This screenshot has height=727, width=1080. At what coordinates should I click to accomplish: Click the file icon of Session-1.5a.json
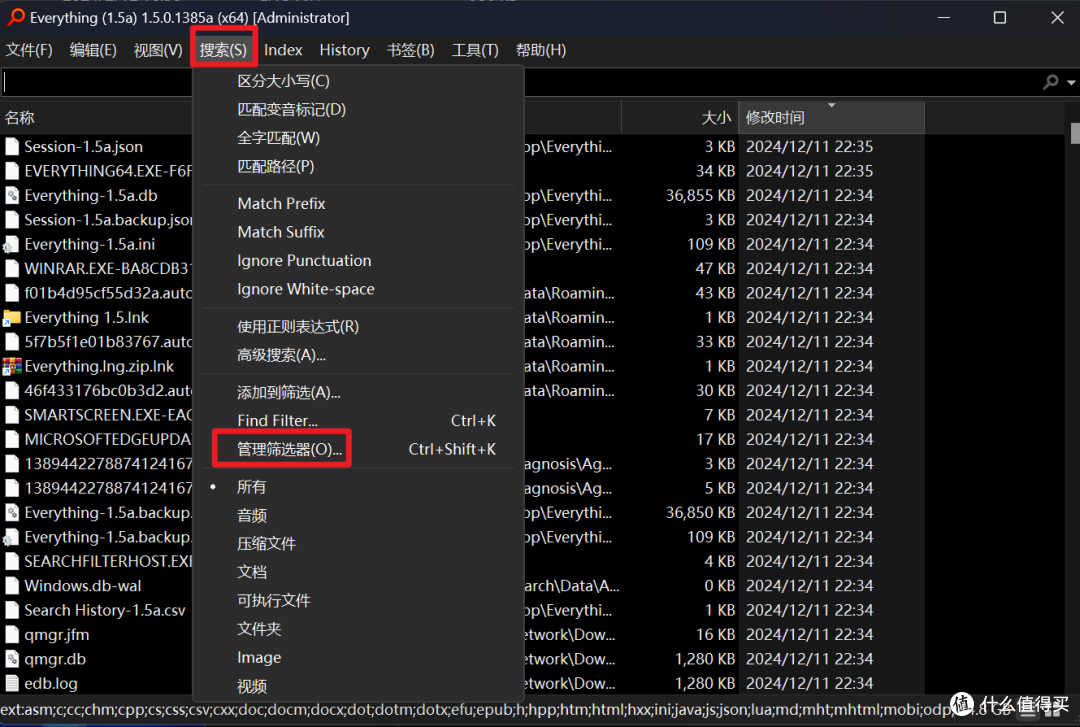click(x=12, y=147)
